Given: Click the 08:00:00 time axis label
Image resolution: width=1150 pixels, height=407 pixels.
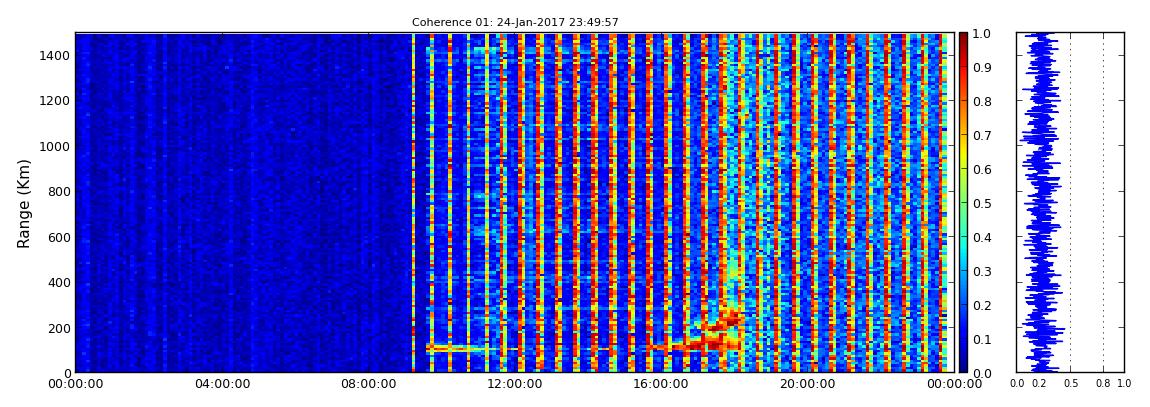Looking at the screenshot, I should tap(367, 384).
